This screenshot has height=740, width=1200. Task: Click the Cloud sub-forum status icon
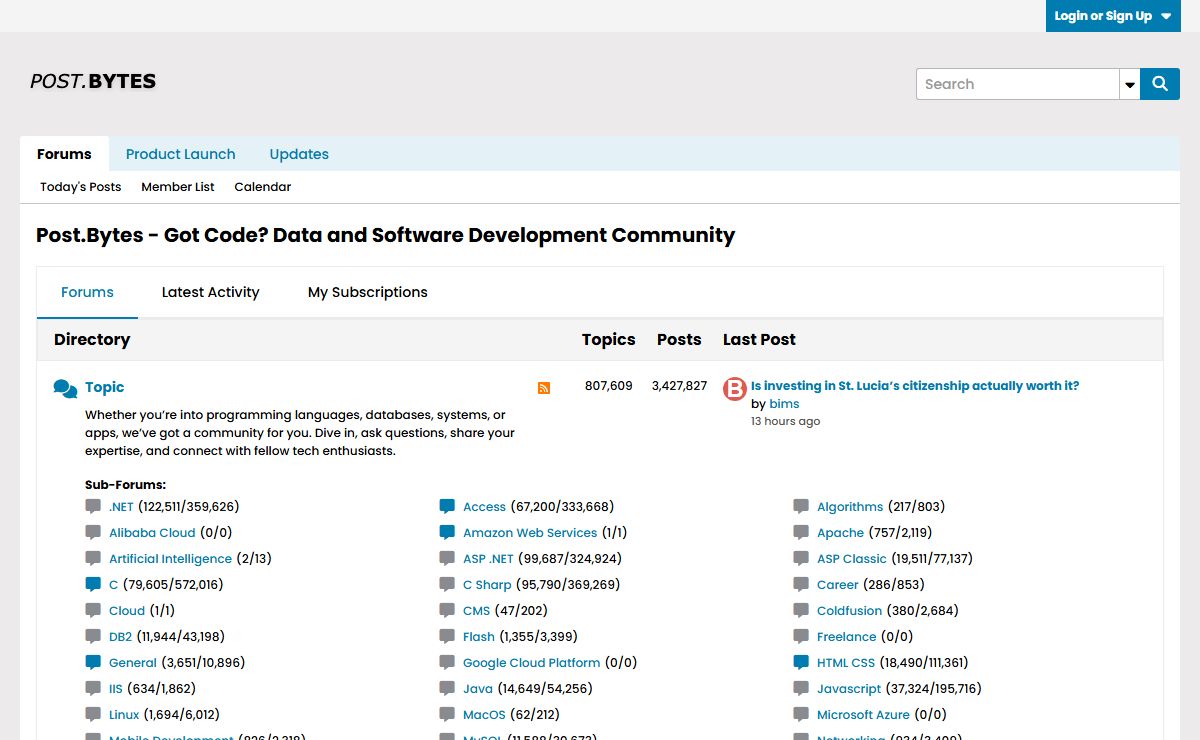93,611
